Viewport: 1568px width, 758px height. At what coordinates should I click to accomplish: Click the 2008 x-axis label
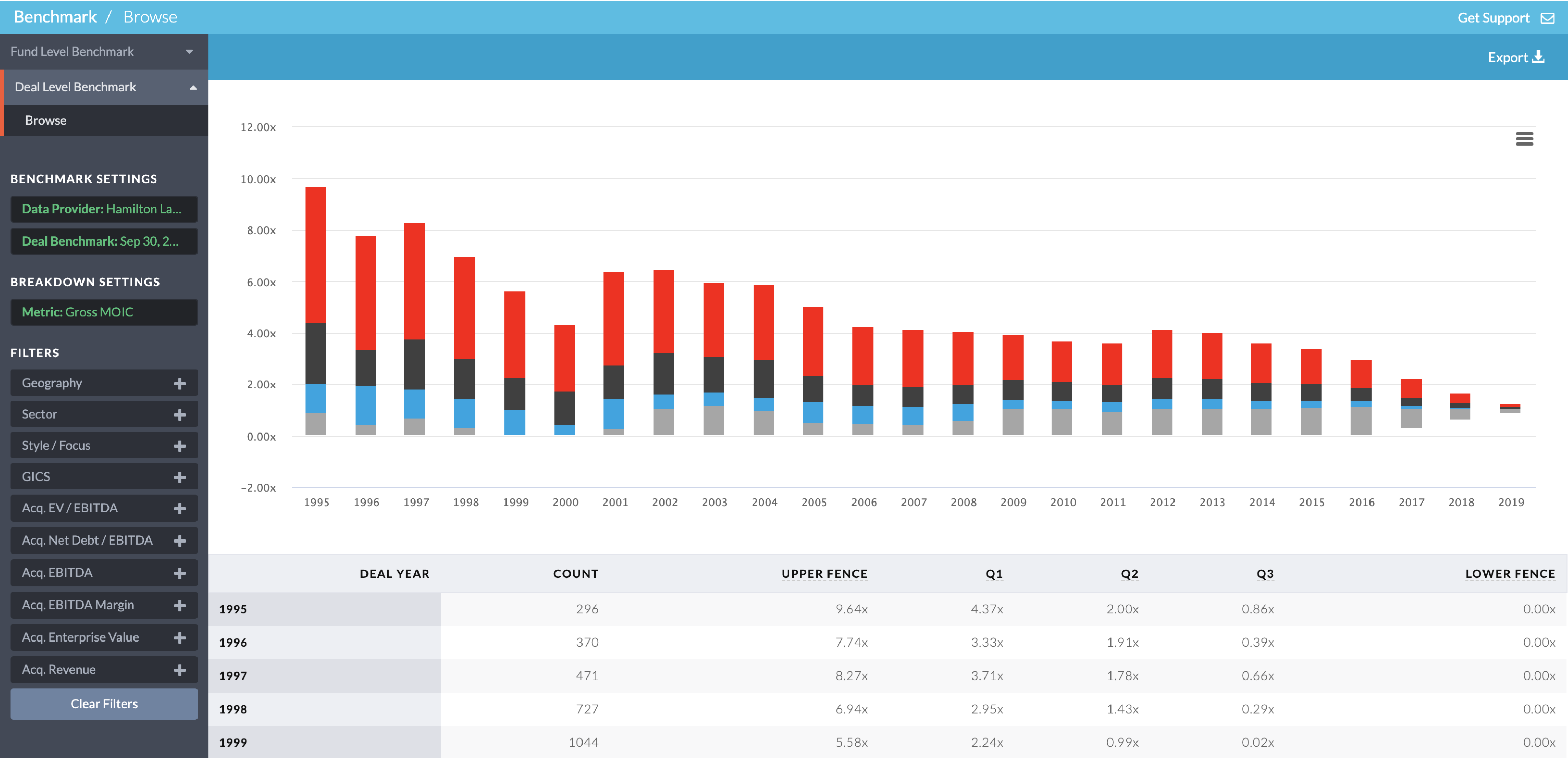[963, 502]
